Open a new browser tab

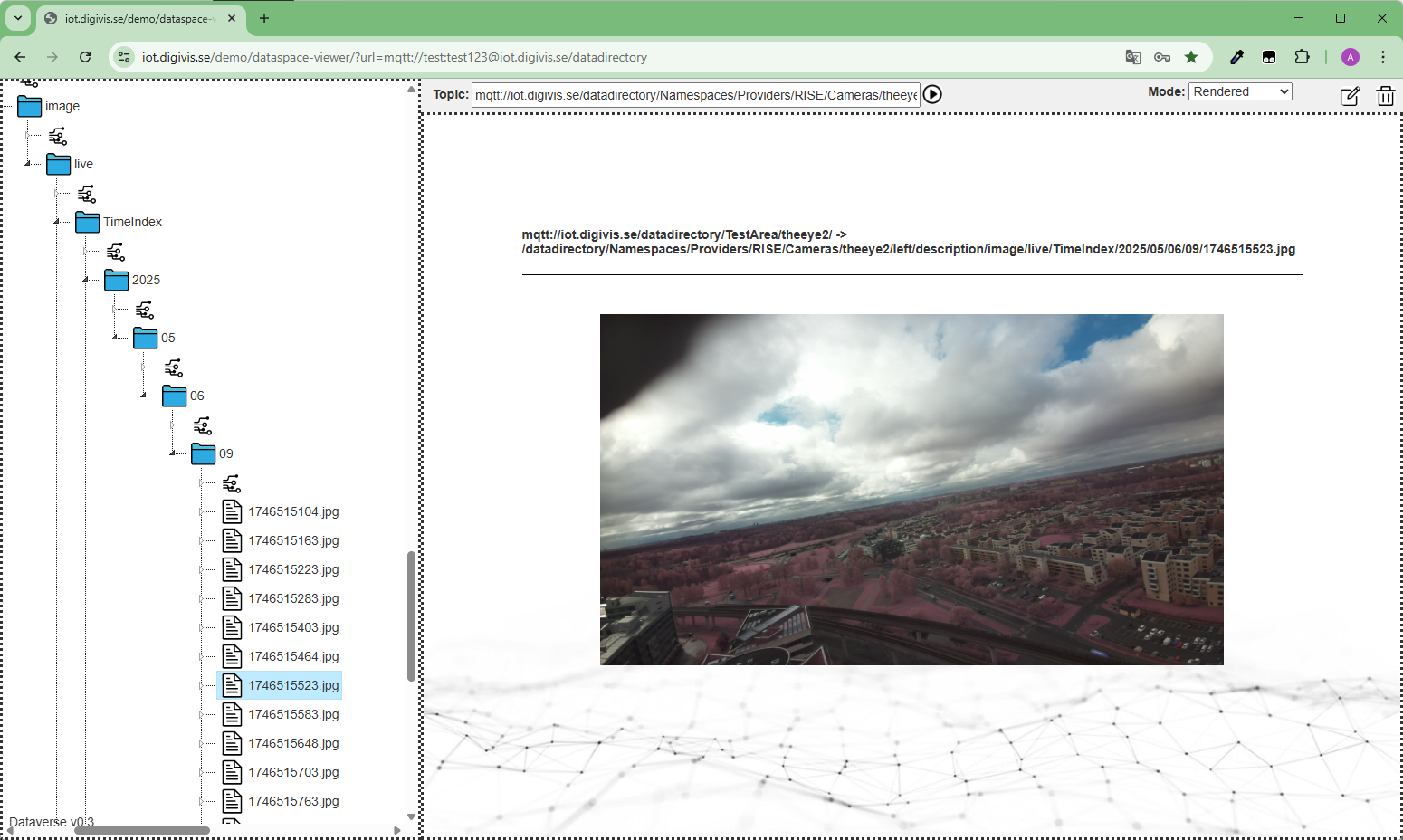(x=264, y=18)
